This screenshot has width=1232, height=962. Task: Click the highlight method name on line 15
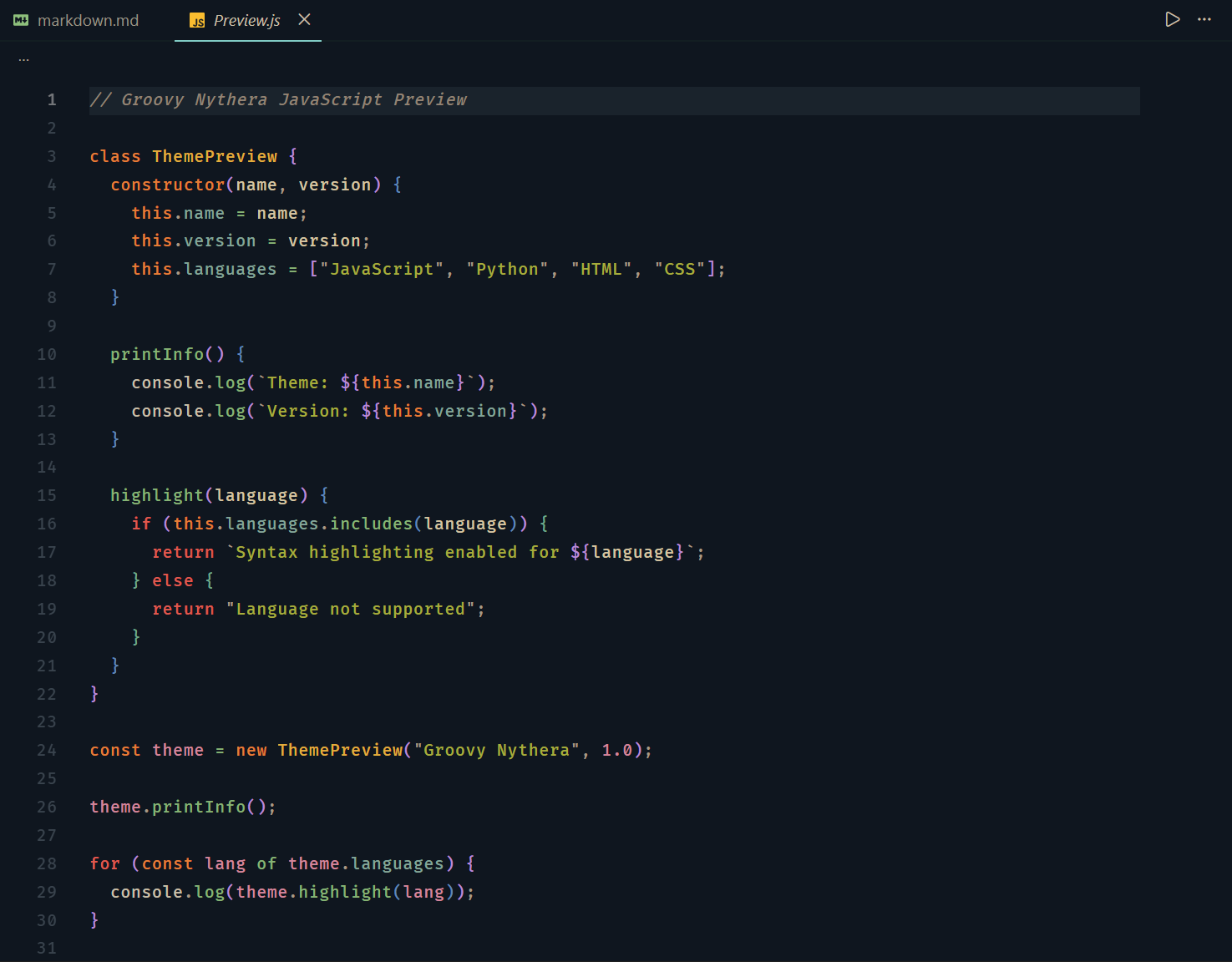coord(156,494)
